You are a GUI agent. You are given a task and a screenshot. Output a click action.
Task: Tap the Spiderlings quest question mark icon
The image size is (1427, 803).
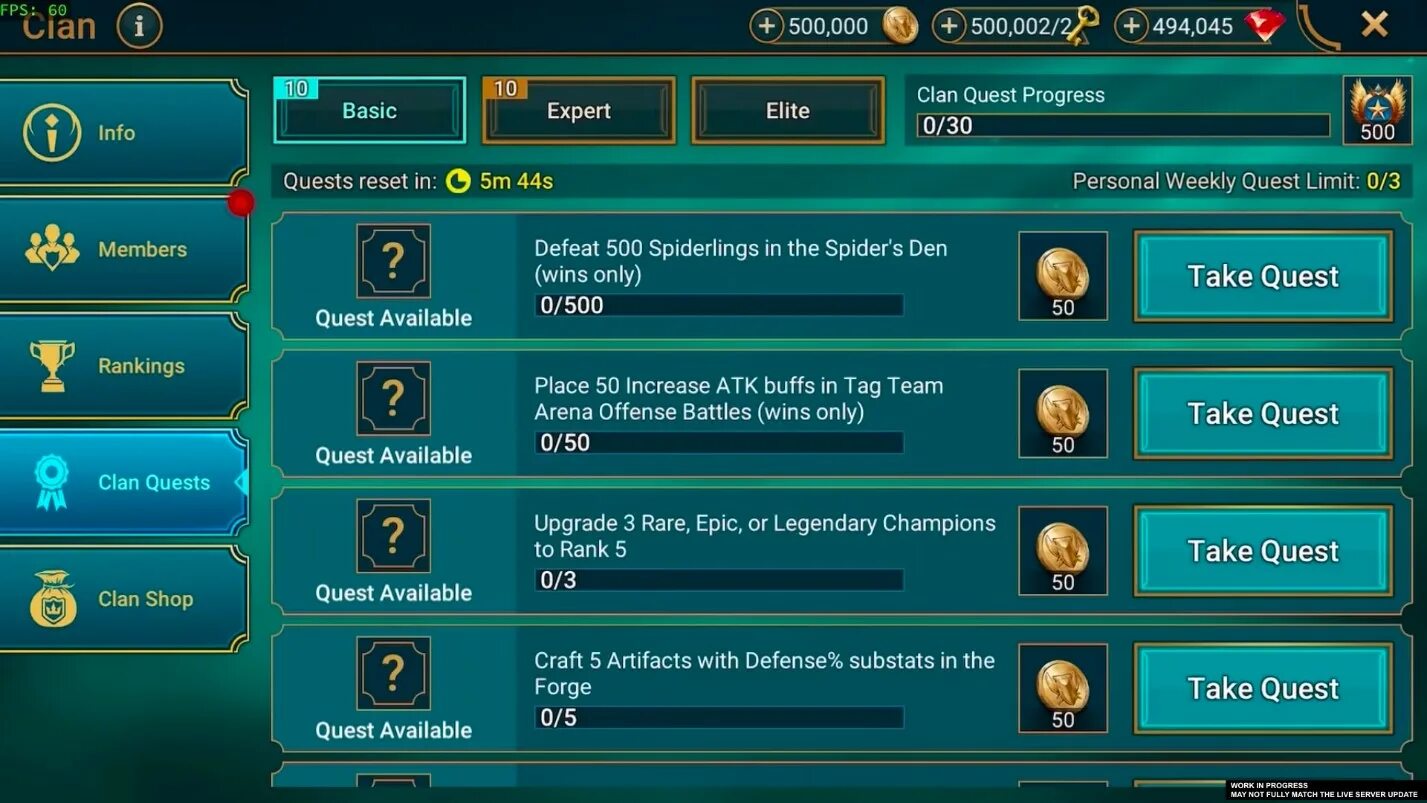[x=393, y=261]
